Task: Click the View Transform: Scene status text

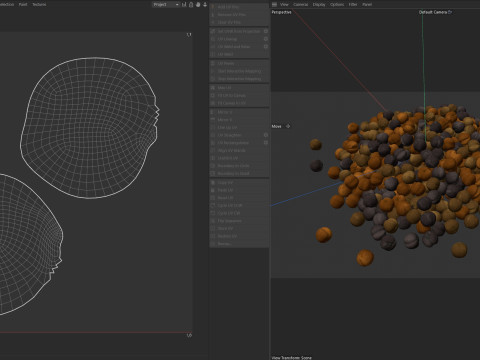Action: coord(292,358)
